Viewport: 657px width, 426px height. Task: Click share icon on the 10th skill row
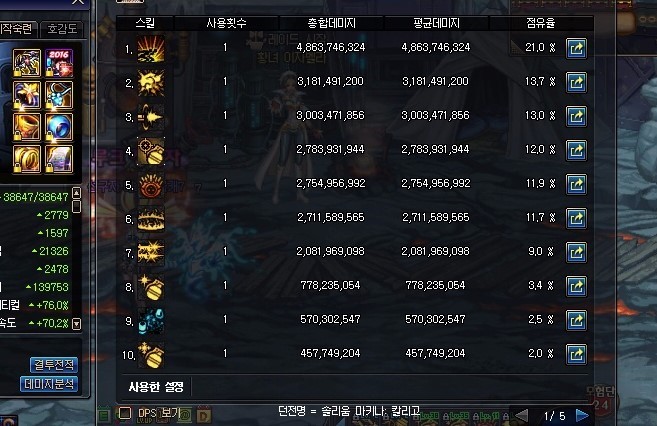[x=576, y=354]
